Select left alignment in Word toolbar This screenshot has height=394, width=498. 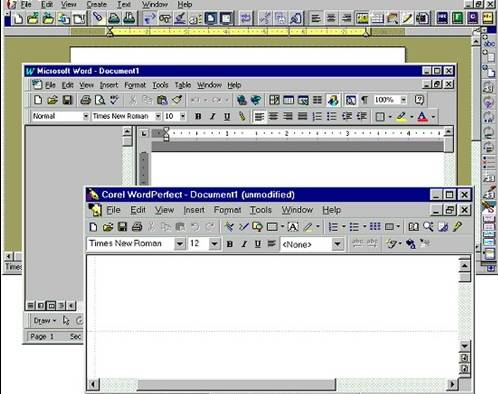pos(259,116)
